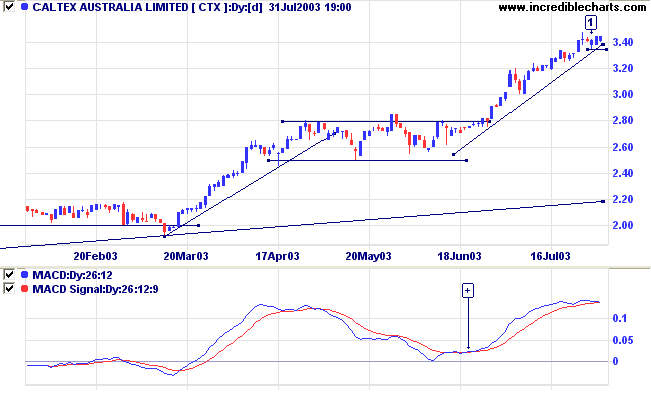Click the 20May03 date axis label
Image resolution: width=651 pixels, height=395 pixels.
pos(368,256)
